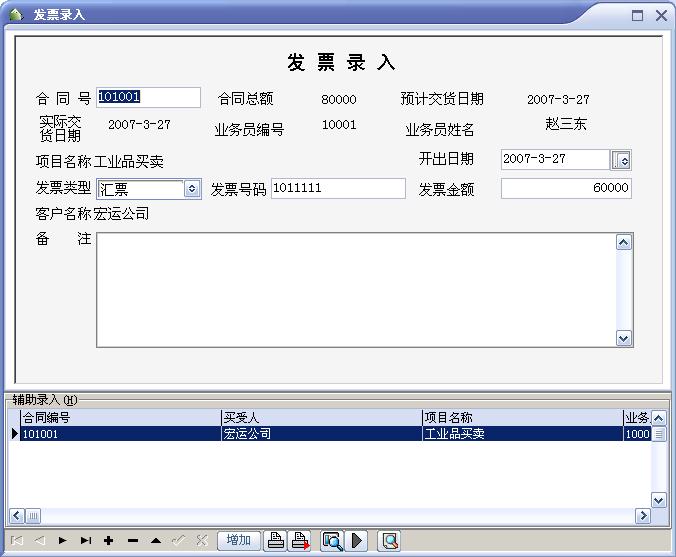Cancel edit with X navigator icon
Viewport: 676px width, 557px height.
pyautogui.click(x=202, y=540)
